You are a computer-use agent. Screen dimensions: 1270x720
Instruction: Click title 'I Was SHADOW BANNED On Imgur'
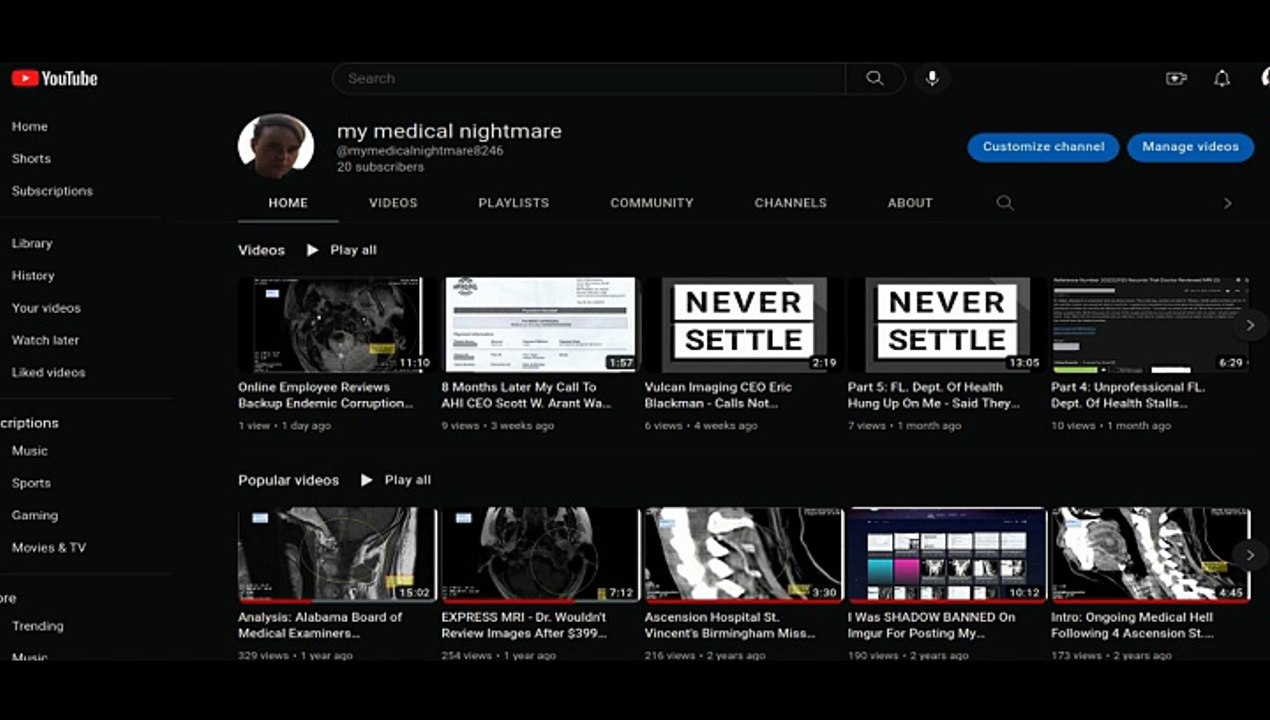[932, 625]
